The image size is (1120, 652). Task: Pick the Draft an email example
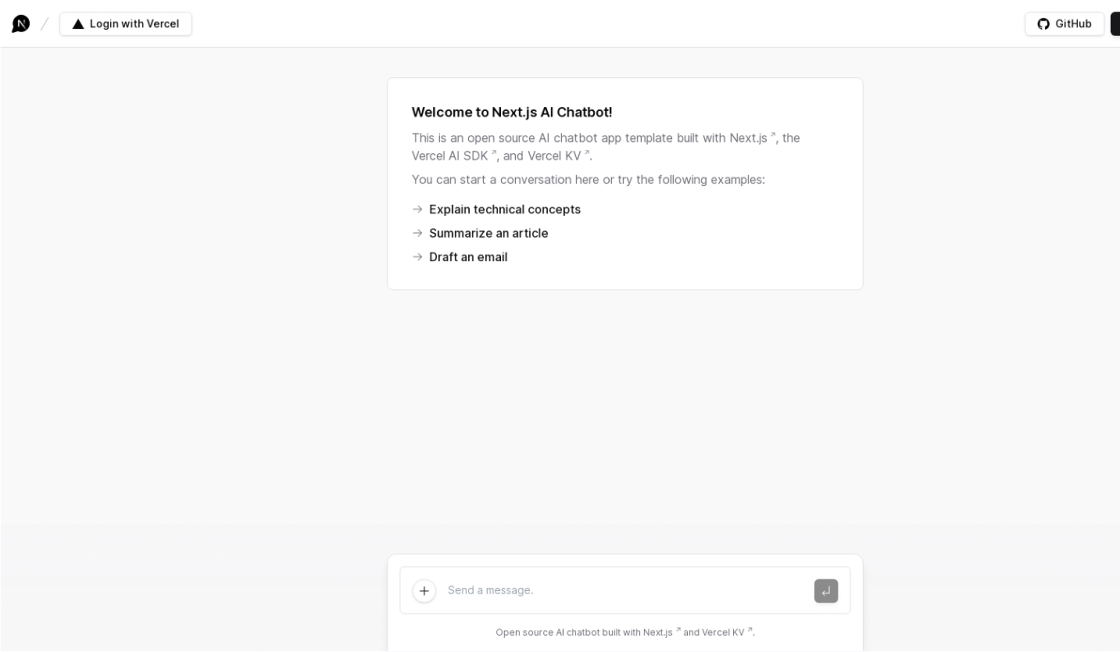(468, 257)
